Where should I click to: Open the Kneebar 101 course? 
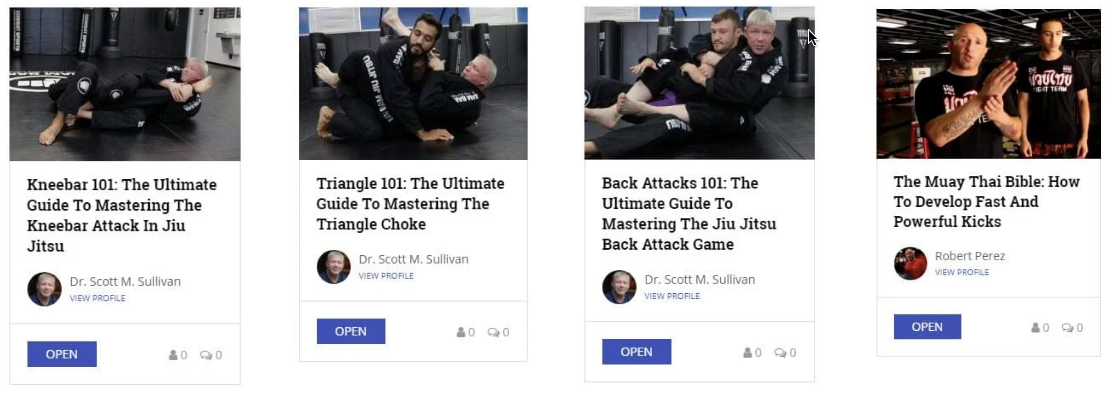62,354
